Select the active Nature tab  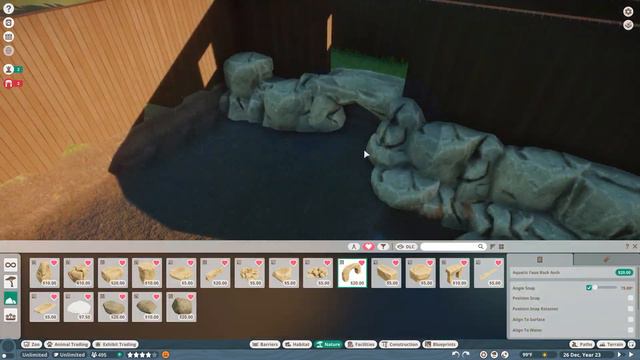[x=329, y=344]
